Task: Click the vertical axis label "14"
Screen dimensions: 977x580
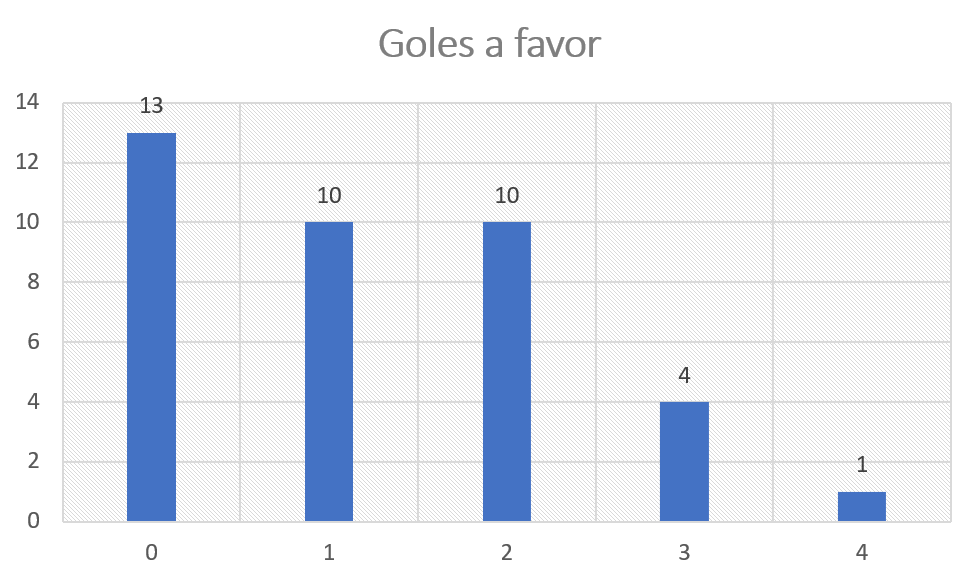Action: 27,102
